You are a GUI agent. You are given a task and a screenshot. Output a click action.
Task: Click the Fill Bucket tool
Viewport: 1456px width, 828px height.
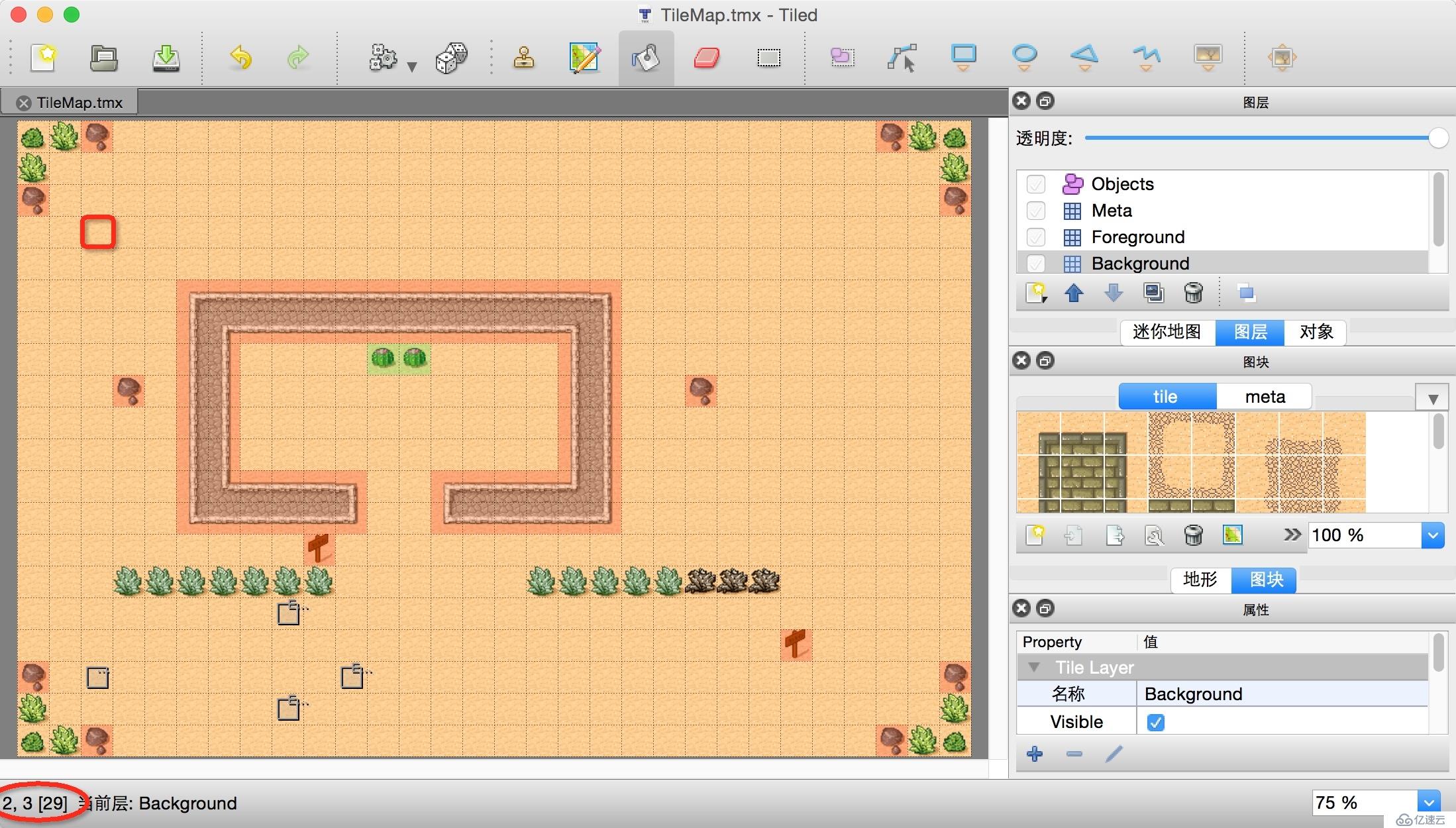[x=646, y=56]
